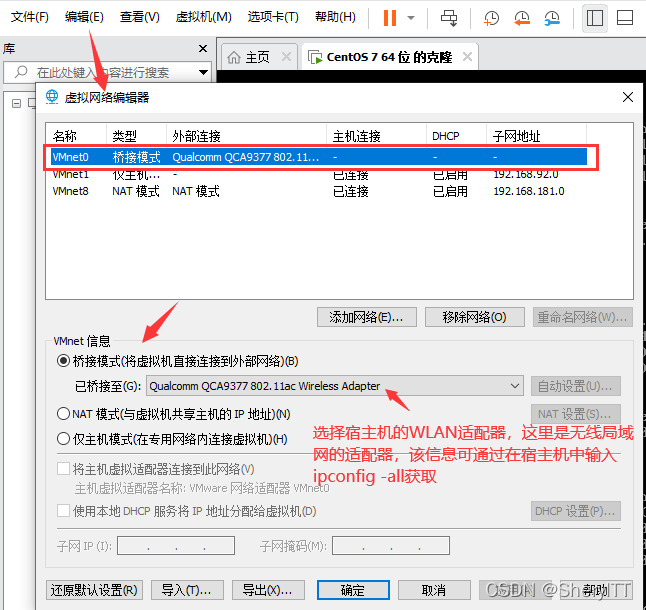Open the 帮助(H) menu
The image size is (646, 610).
335,17
